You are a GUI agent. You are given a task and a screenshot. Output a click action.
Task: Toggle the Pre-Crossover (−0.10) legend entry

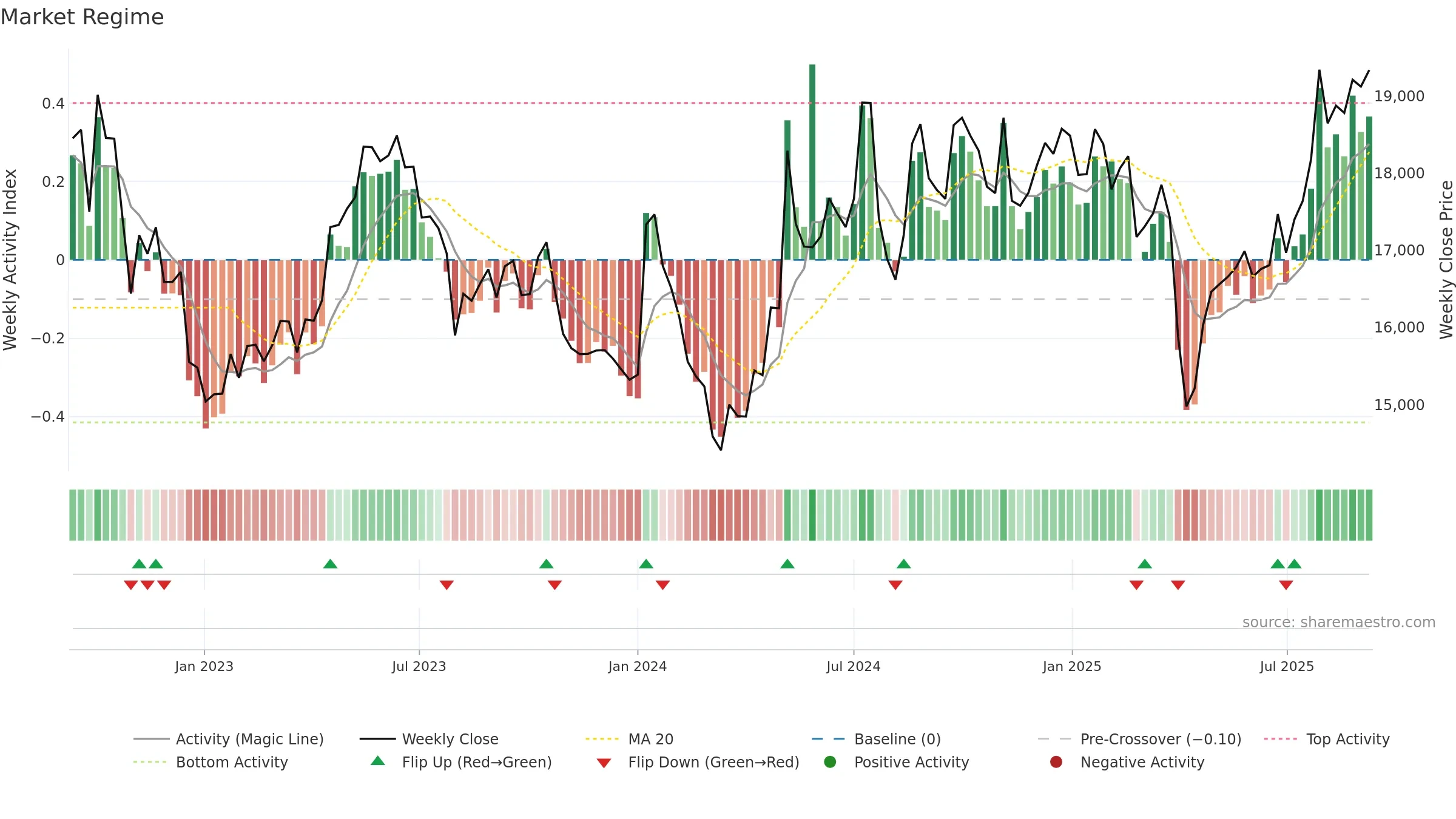1140,739
